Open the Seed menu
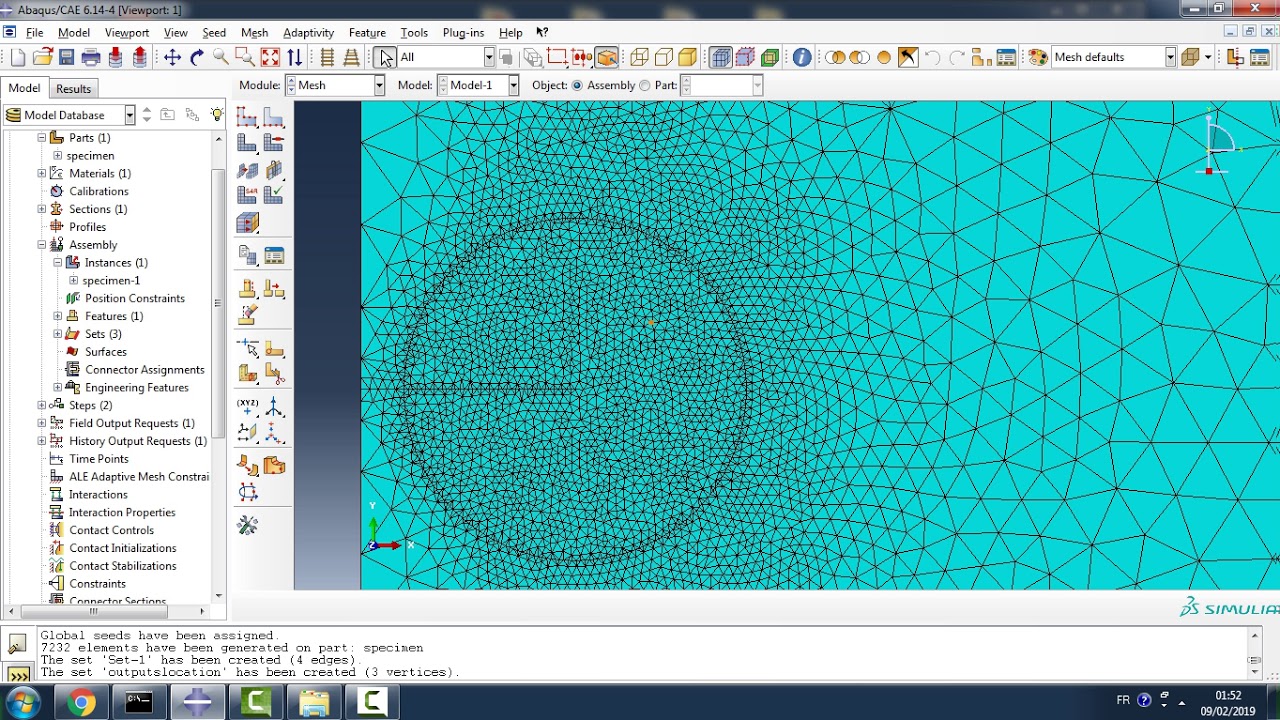The image size is (1280, 720). click(x=214, y=33)
